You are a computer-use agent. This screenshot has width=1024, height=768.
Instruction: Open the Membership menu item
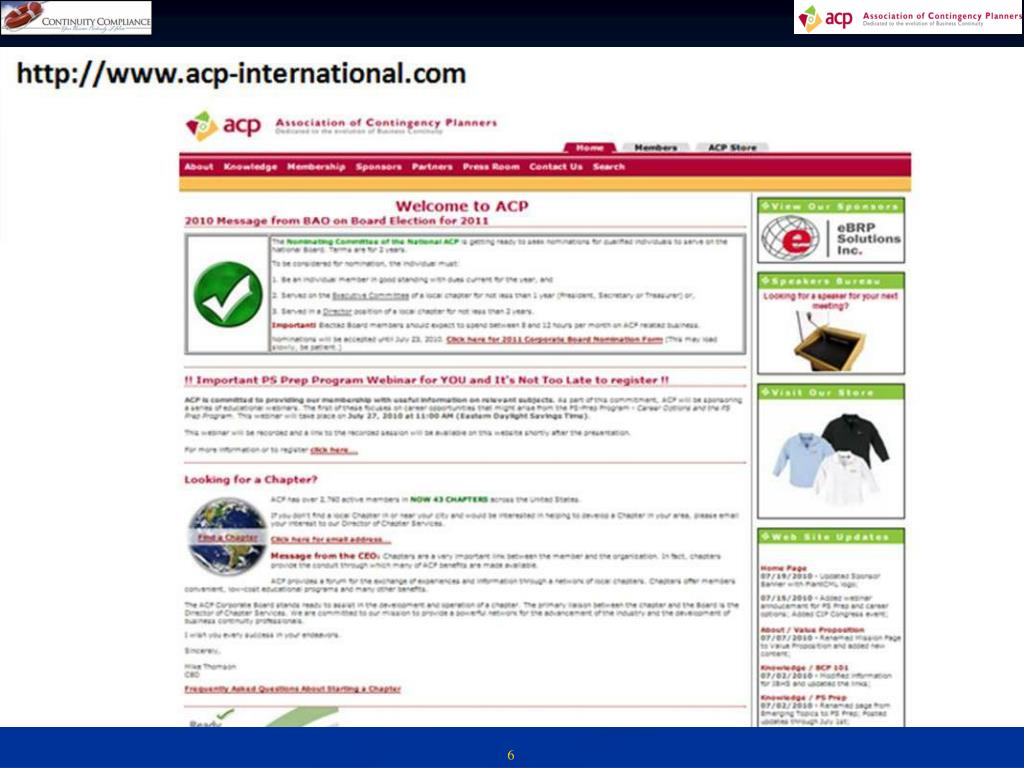coord(316,167)
